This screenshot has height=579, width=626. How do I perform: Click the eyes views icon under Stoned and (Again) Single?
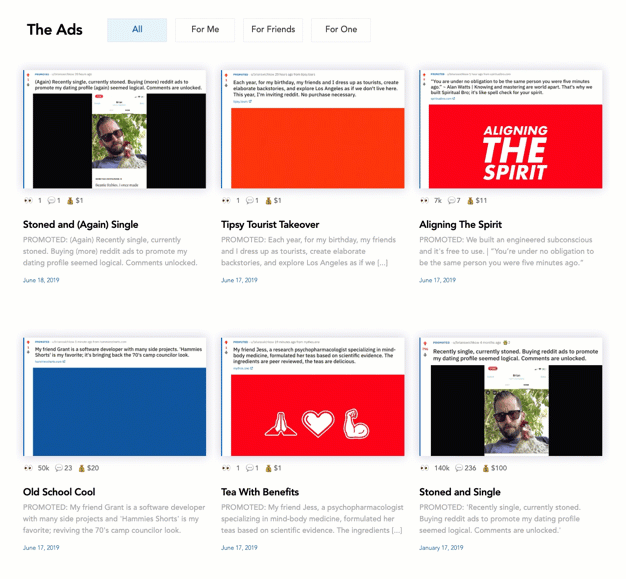[28, 200]
